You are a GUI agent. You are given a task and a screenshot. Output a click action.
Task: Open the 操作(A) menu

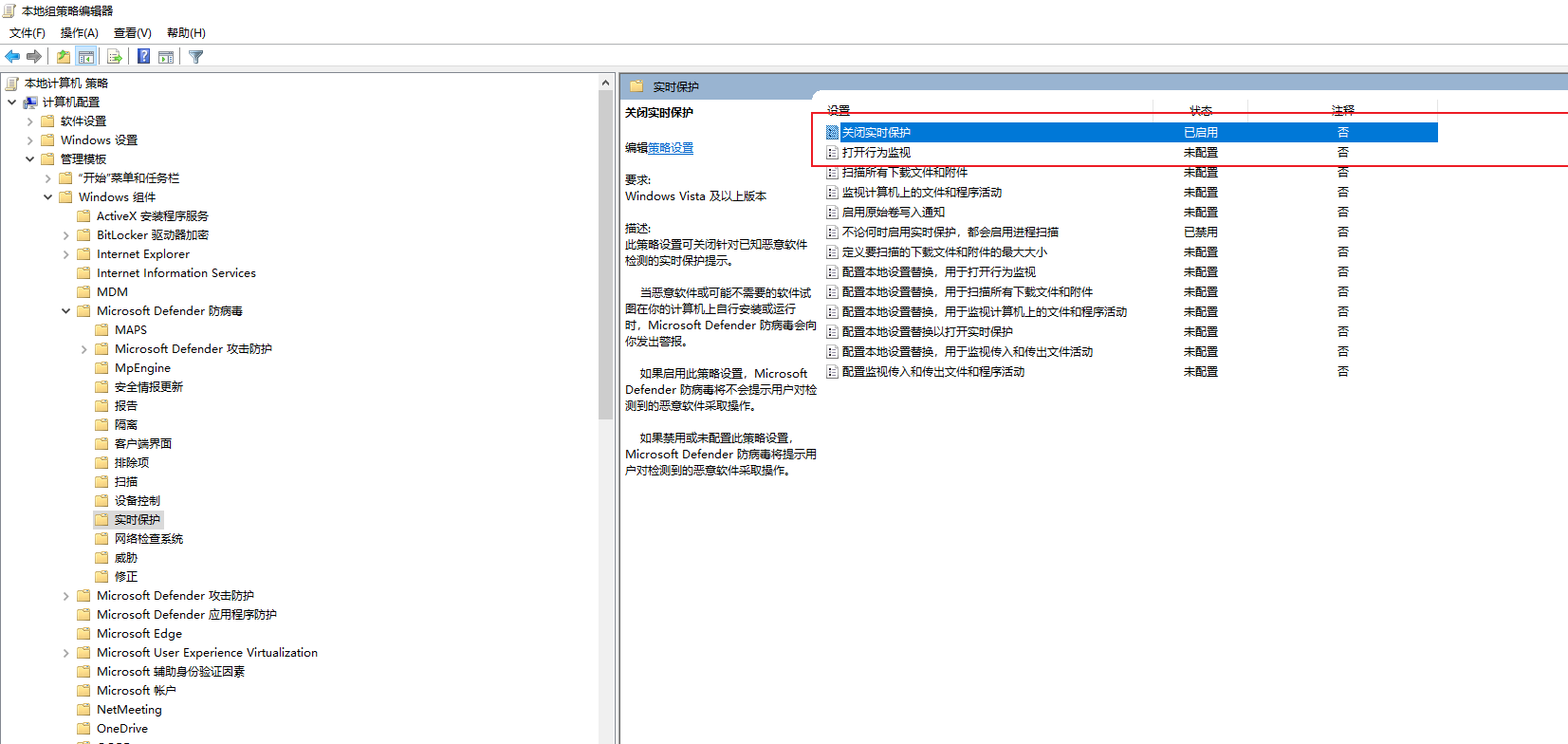[x=79, y=33]
